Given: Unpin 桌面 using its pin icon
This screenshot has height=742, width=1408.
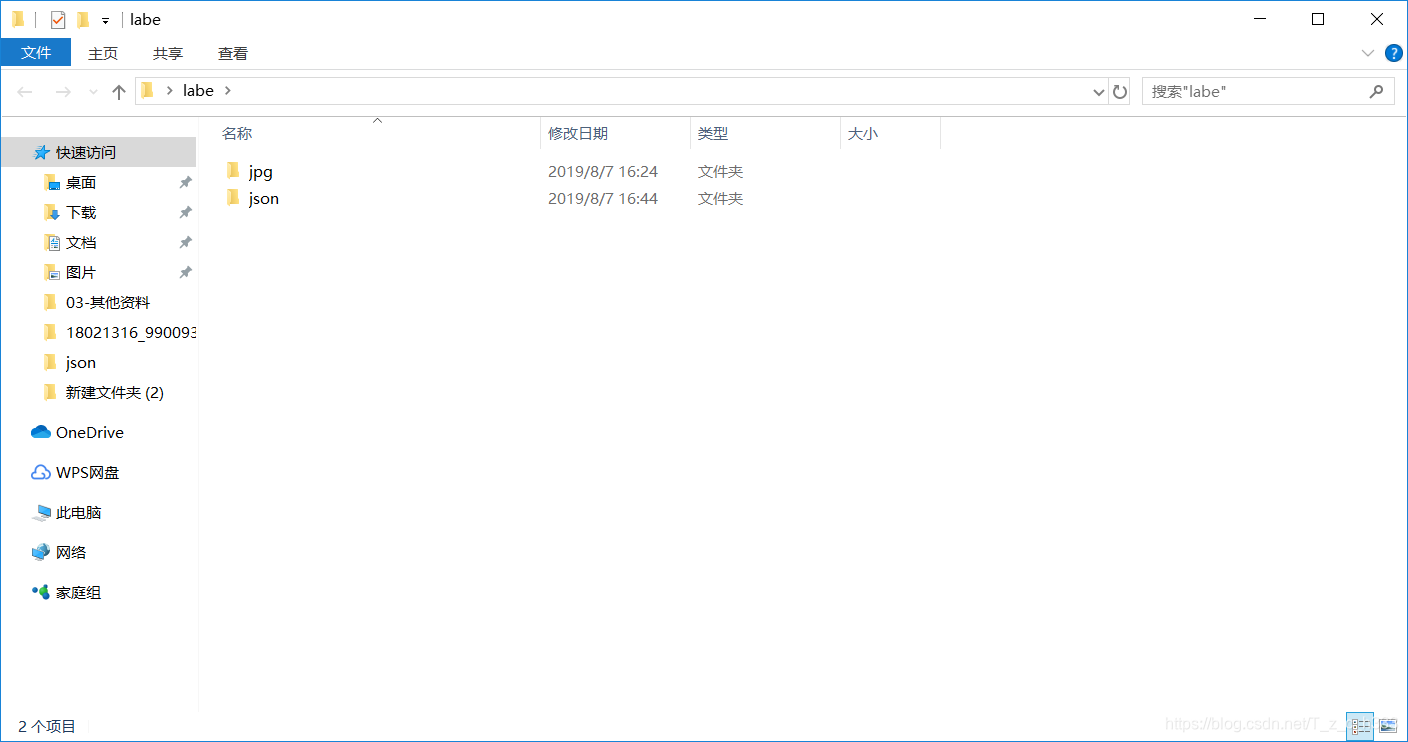Looking at the screenshot, I should [185, 182].
